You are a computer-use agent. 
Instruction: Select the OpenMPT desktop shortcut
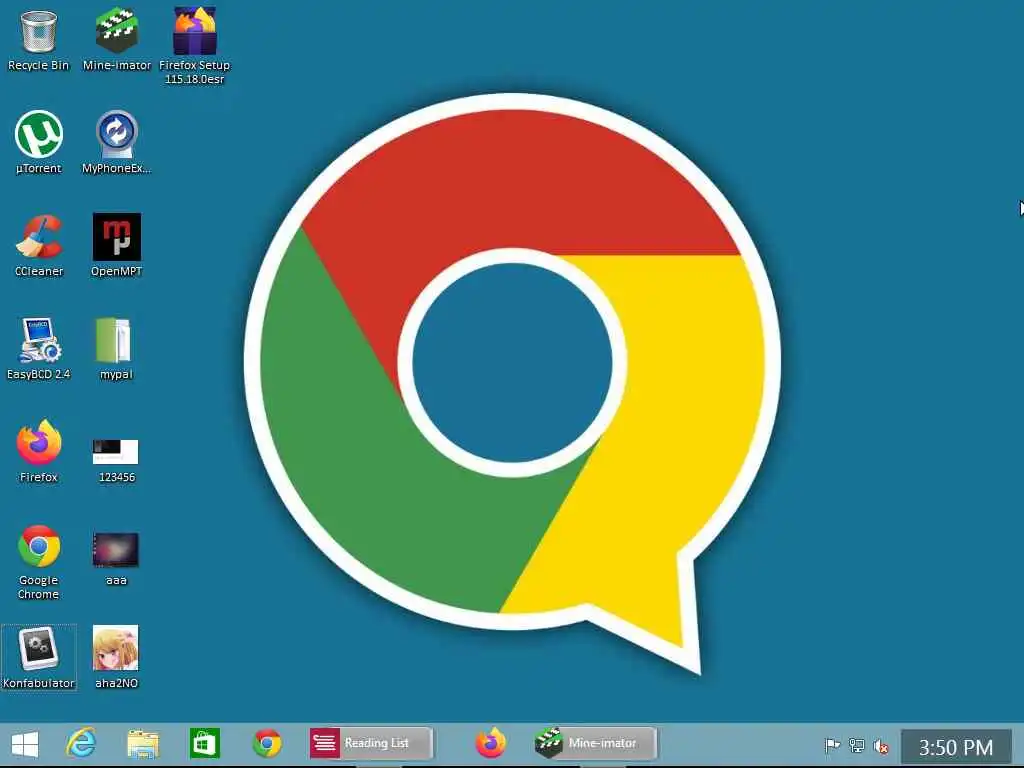click(x=116, y=246)
